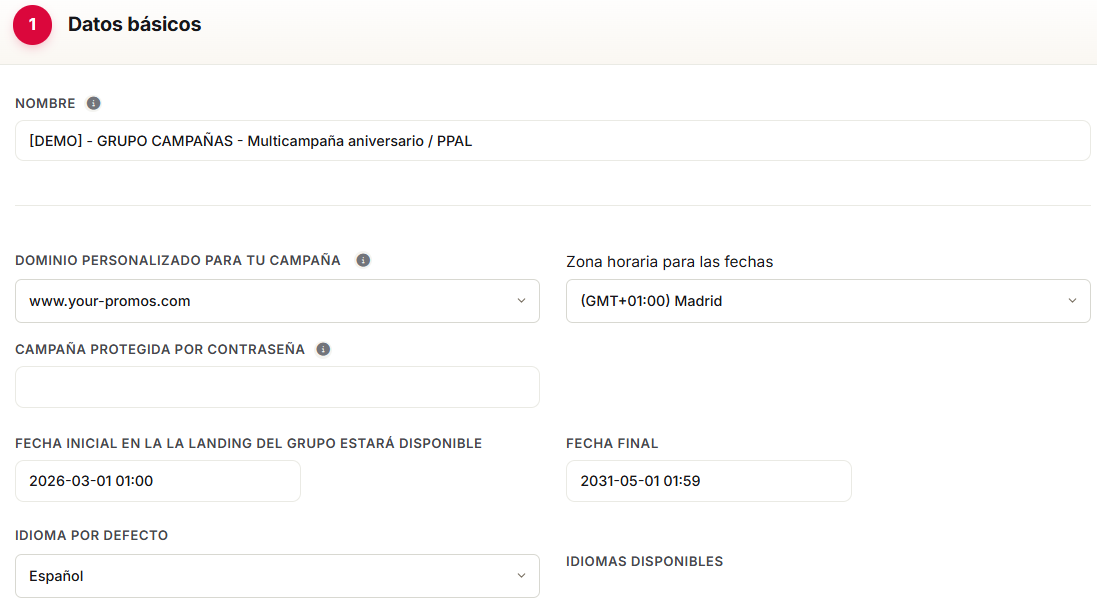Image resolution: width=1097 pixels, height=610 pixels.
Task: Click the chevron arrow in domain selector
Action: point(521,301)
